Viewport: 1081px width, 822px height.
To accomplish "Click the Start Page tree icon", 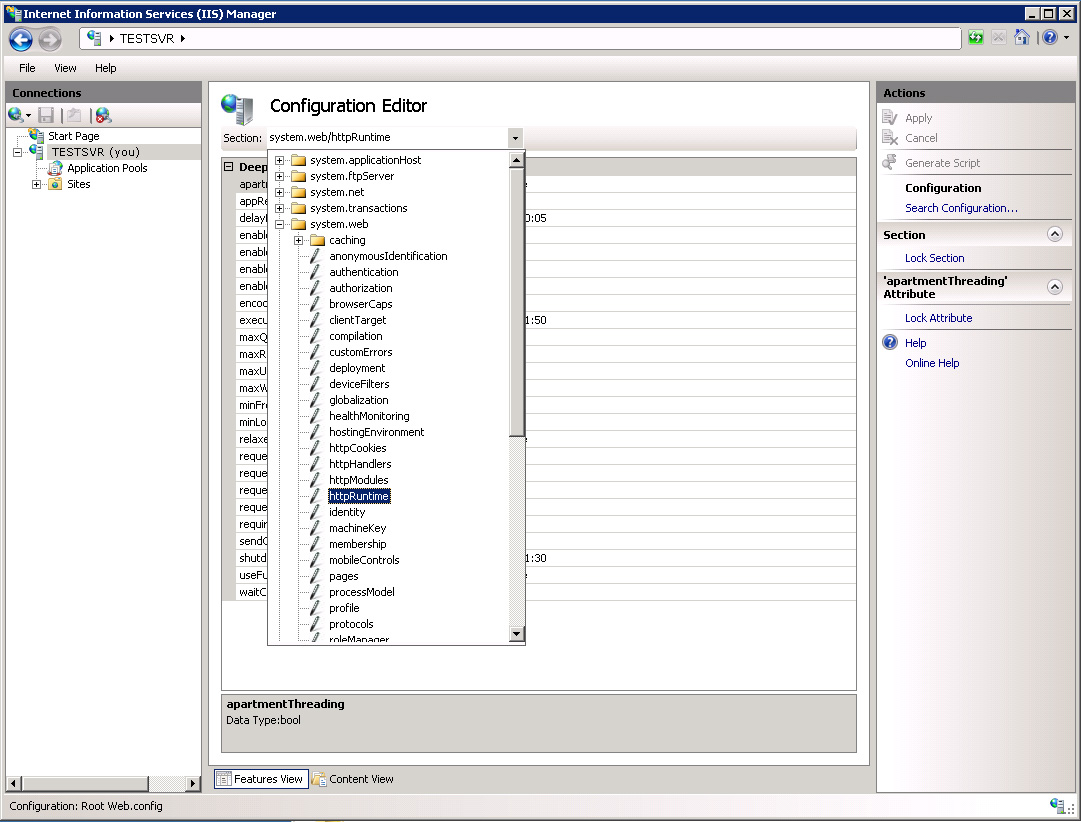I will coord(37,135).
